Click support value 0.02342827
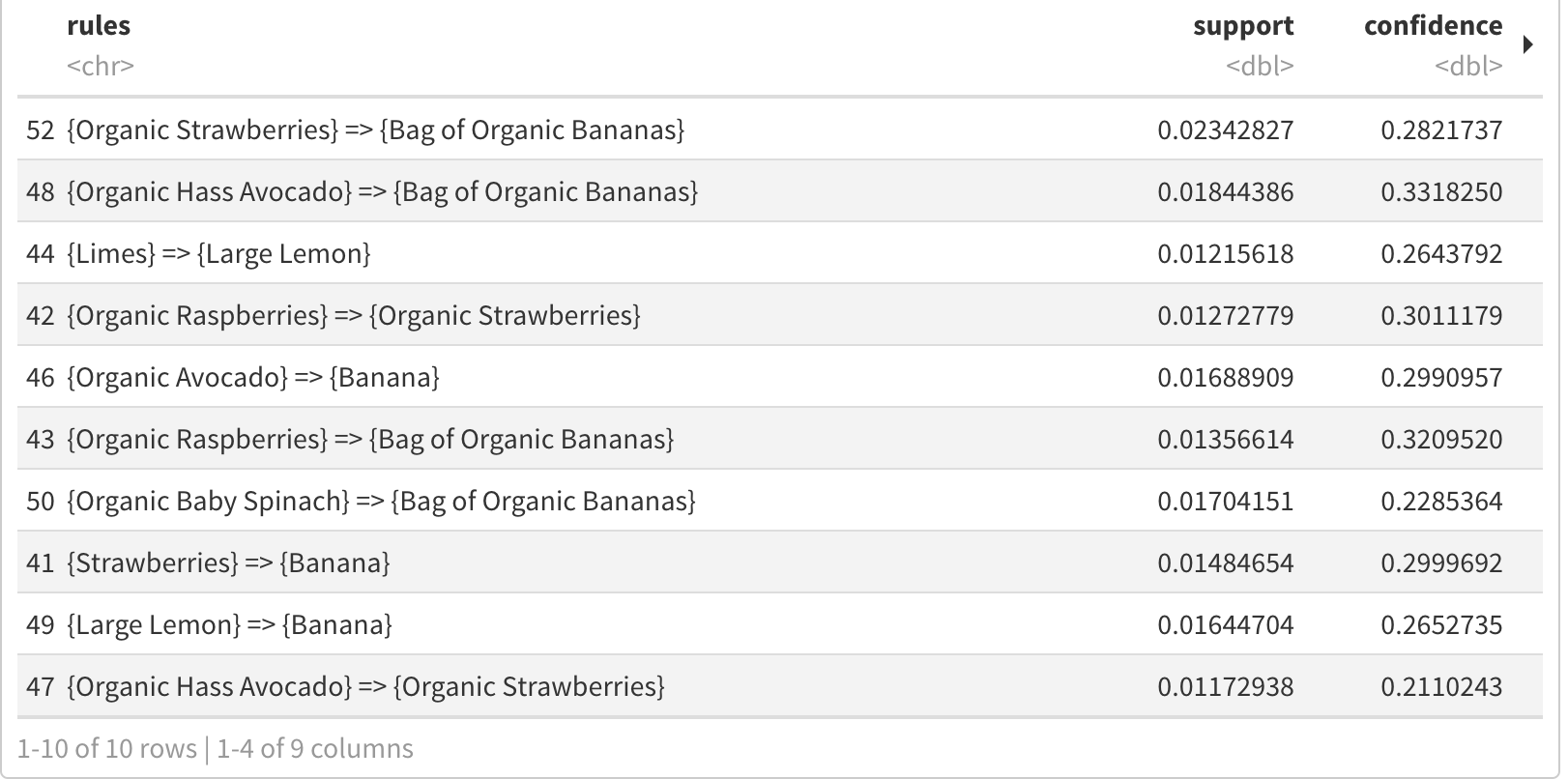 pyautogui.click(x=1225, y=130)
